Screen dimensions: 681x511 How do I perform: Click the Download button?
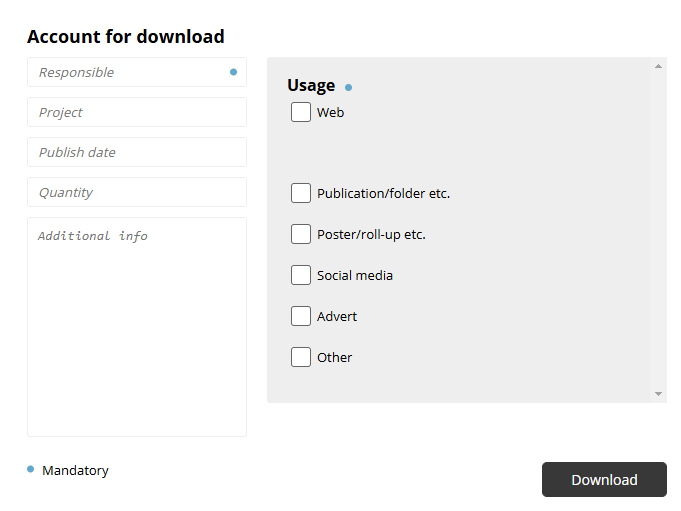click(604, 479)
